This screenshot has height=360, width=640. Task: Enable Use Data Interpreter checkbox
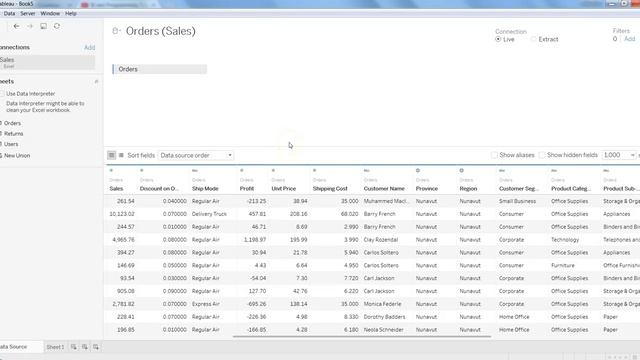[x=2, y=93]
